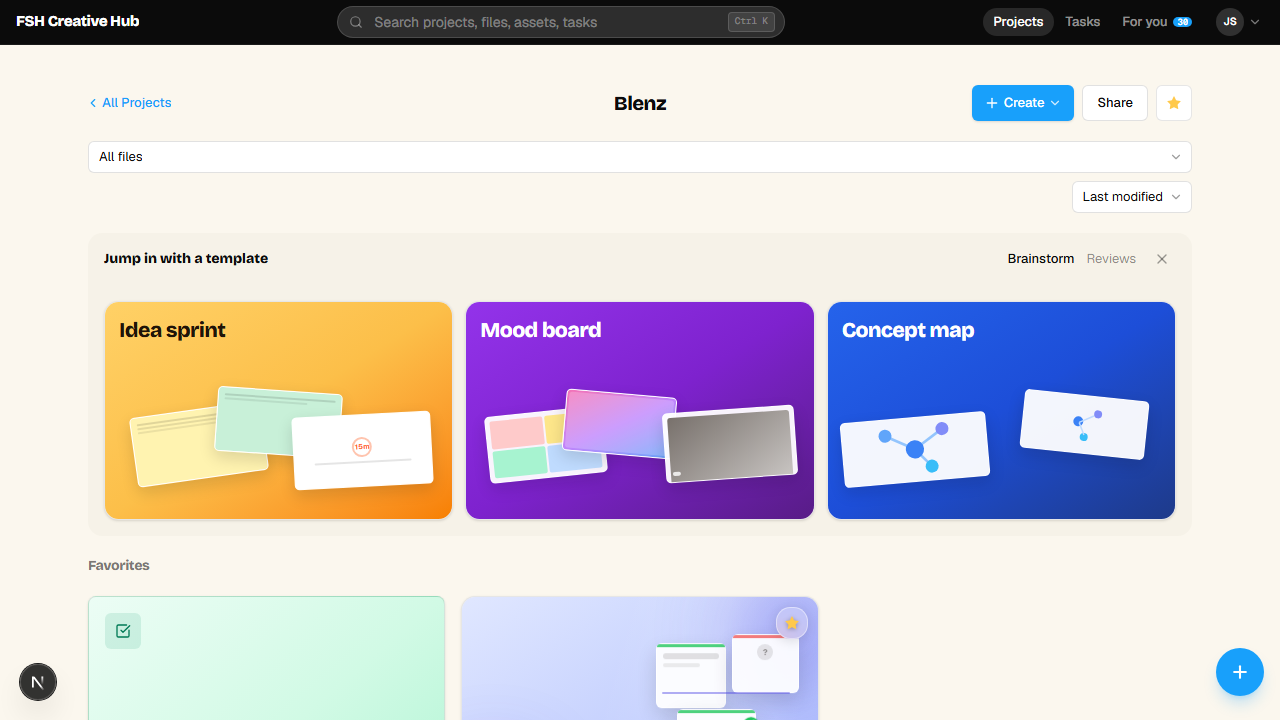Open the Idea sprint template
The height and width of the screenshot is (720, 1280).
[x=279, y=411]
